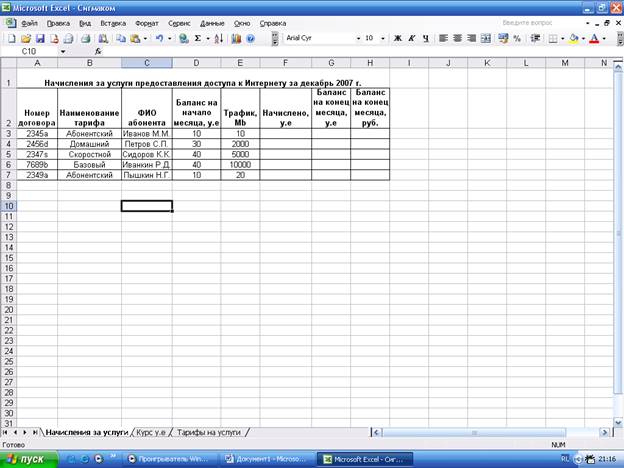
Task: Open the Undo history dropdown arrow
Action: [170, 39]
